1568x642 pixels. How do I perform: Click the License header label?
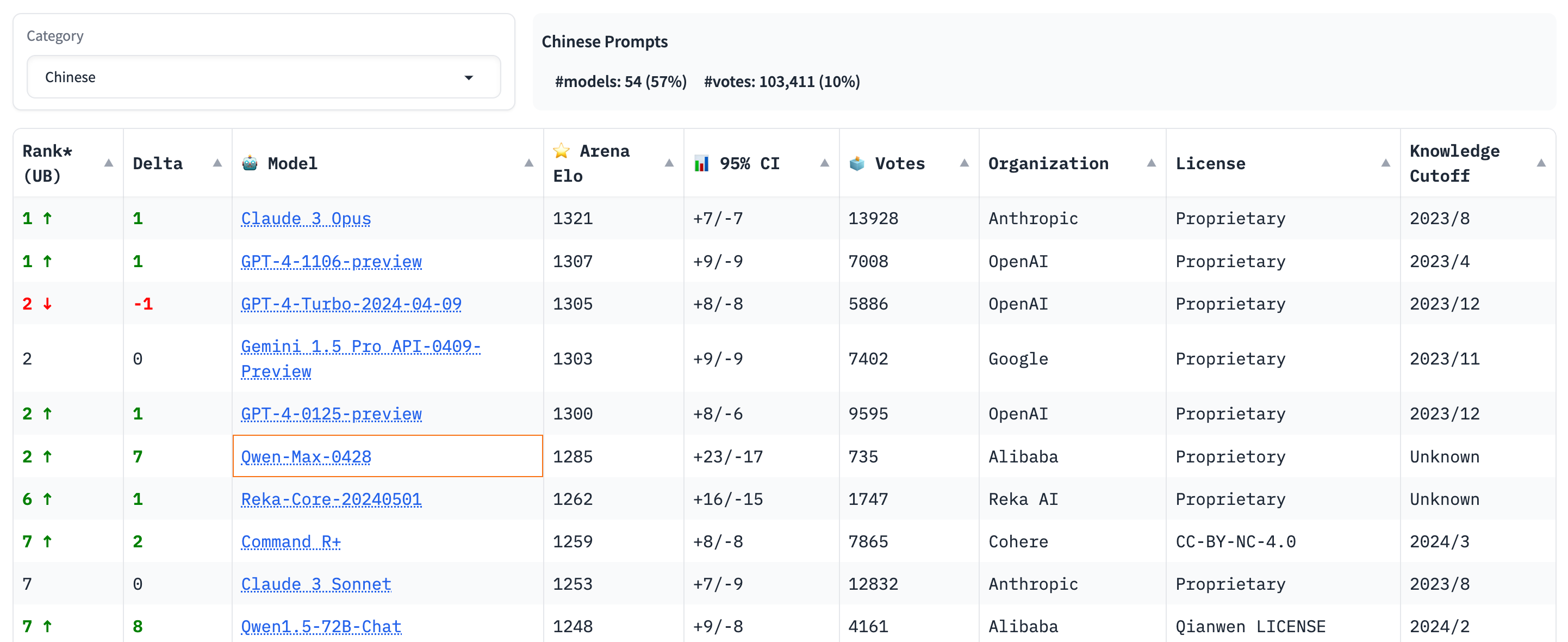1210,163
